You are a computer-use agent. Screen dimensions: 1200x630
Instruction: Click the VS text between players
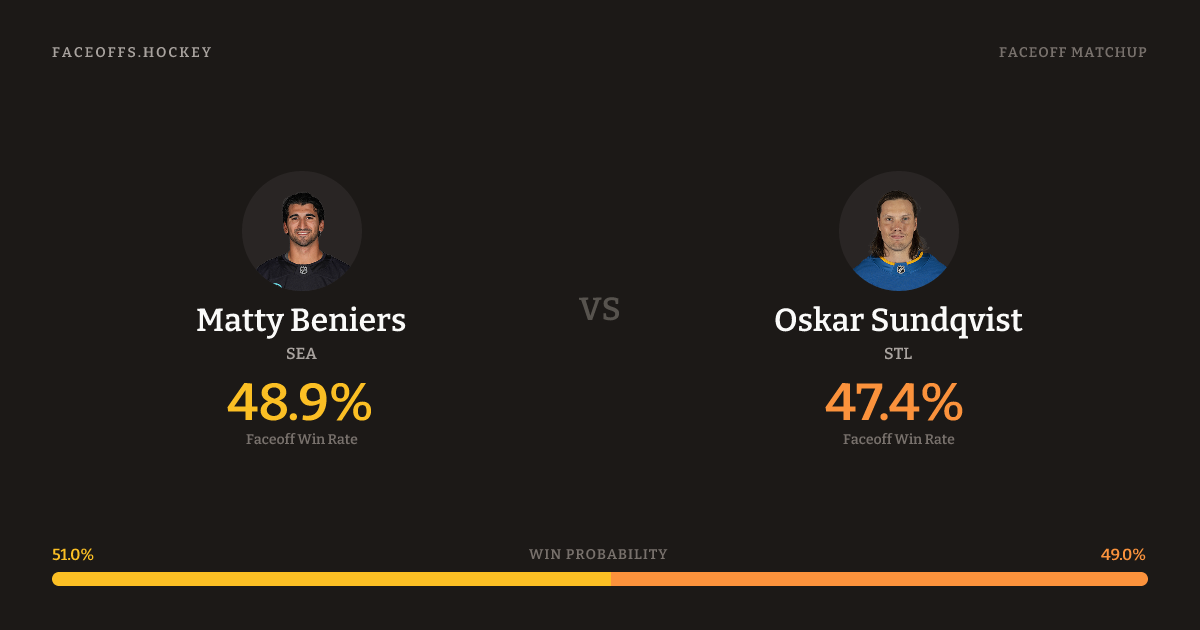(600, 309)
